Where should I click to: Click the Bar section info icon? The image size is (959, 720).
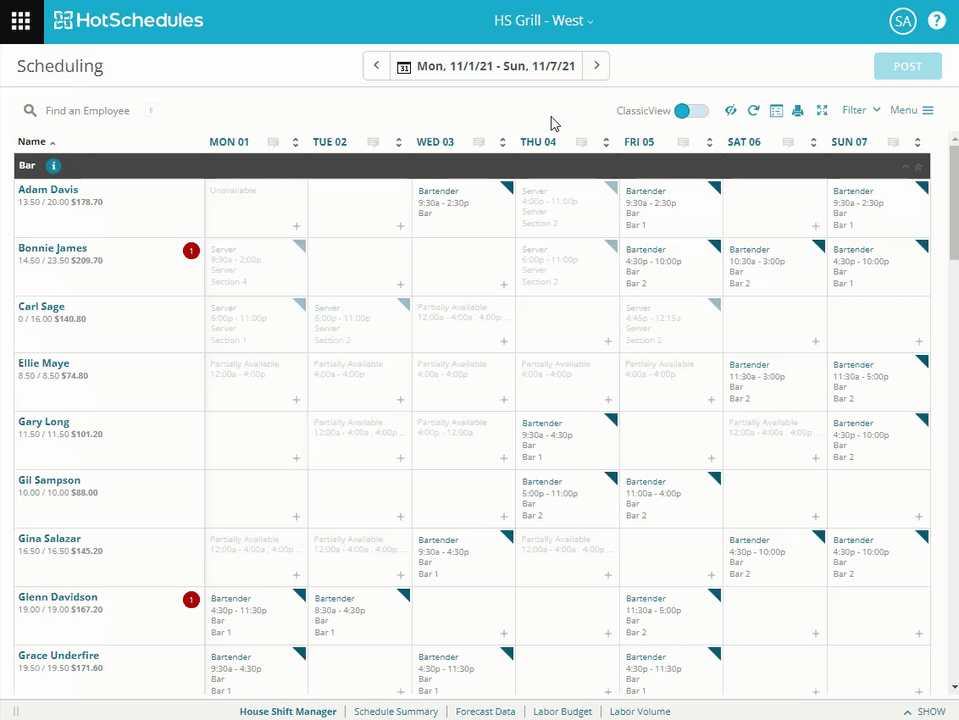tap(54, 166)
